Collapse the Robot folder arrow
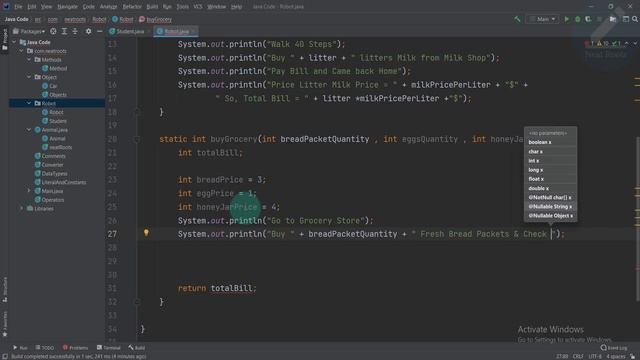 click(x=29, y=103)
